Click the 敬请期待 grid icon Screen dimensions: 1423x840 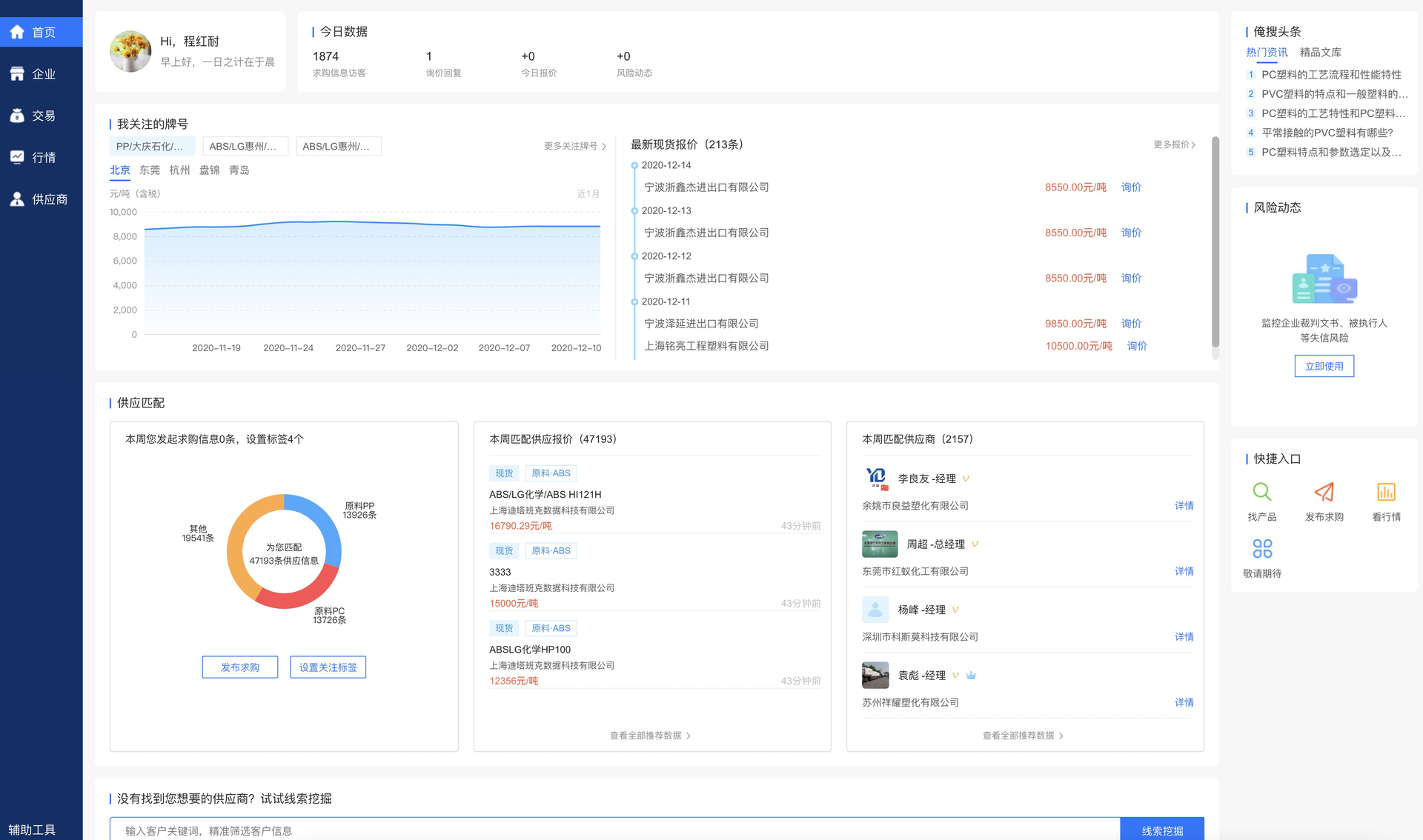[x=1261, y=549]
